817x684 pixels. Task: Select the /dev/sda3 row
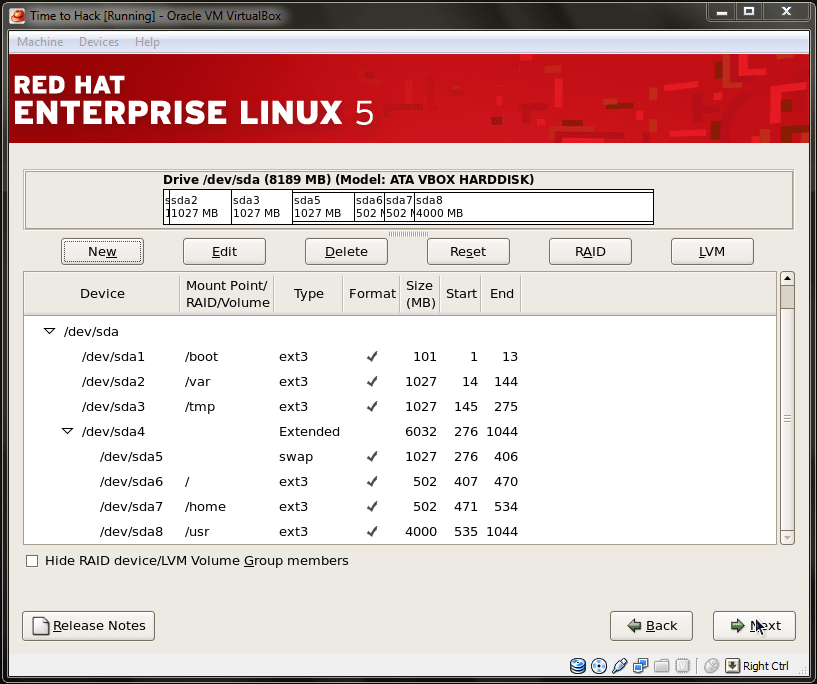400,406
